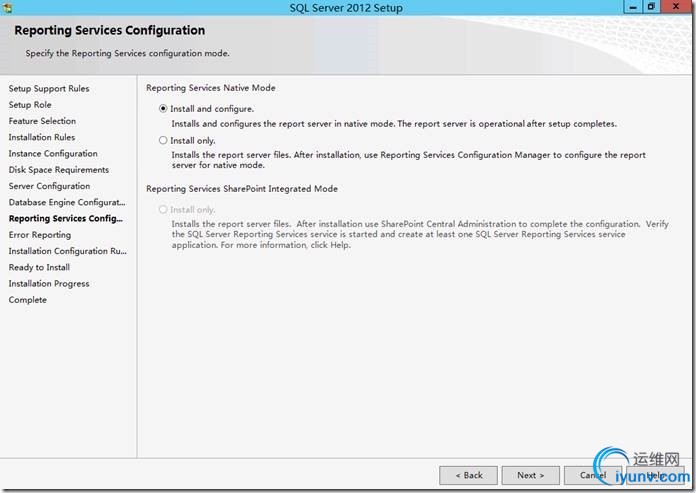This screenshot has width=696, height=493.
Task: Click the Back button
Action: pos(468,475)
